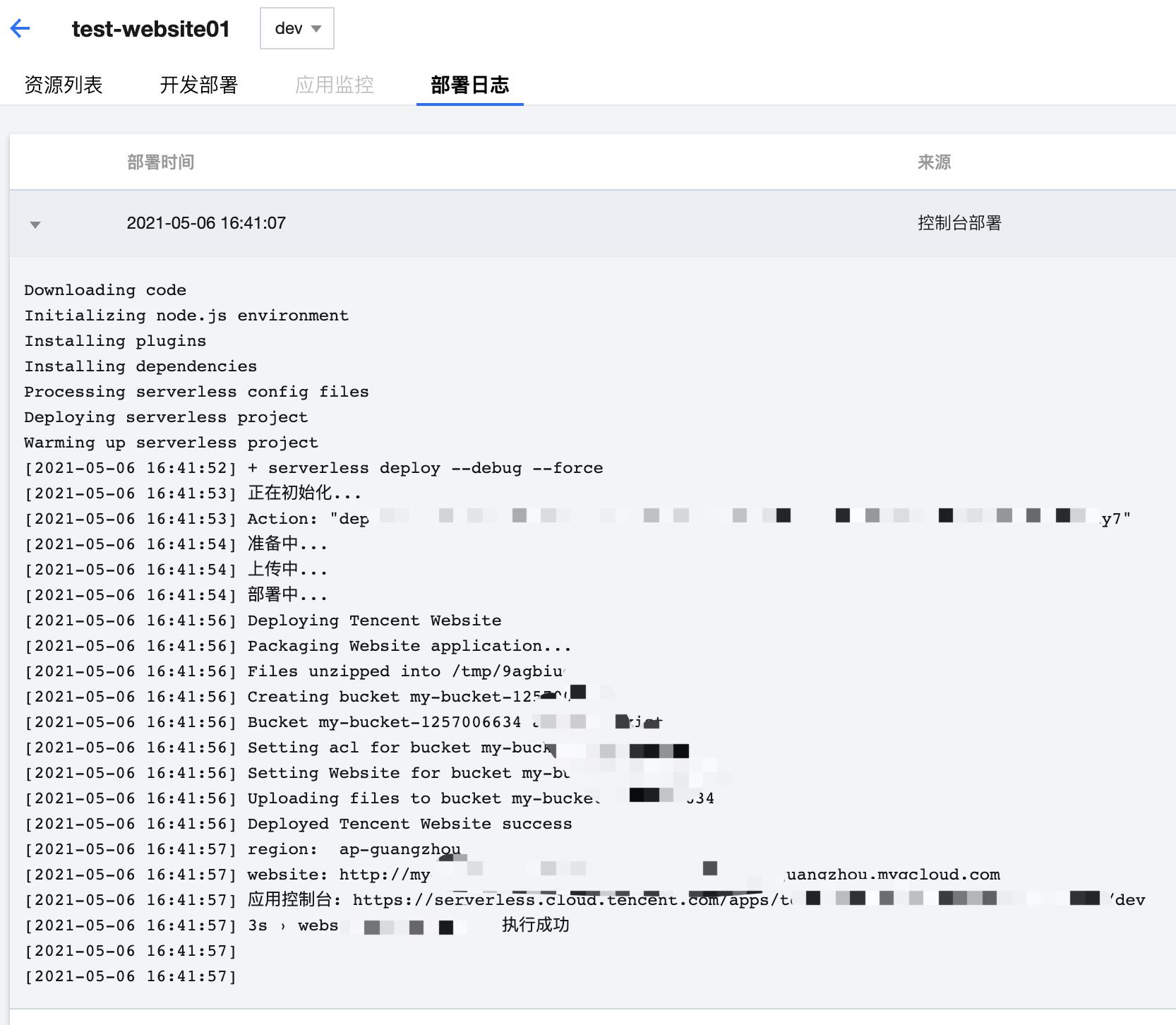The image size is (1176, 1025).
Task: Click the 'Downloading code' log line
Action: click(105, 290)
